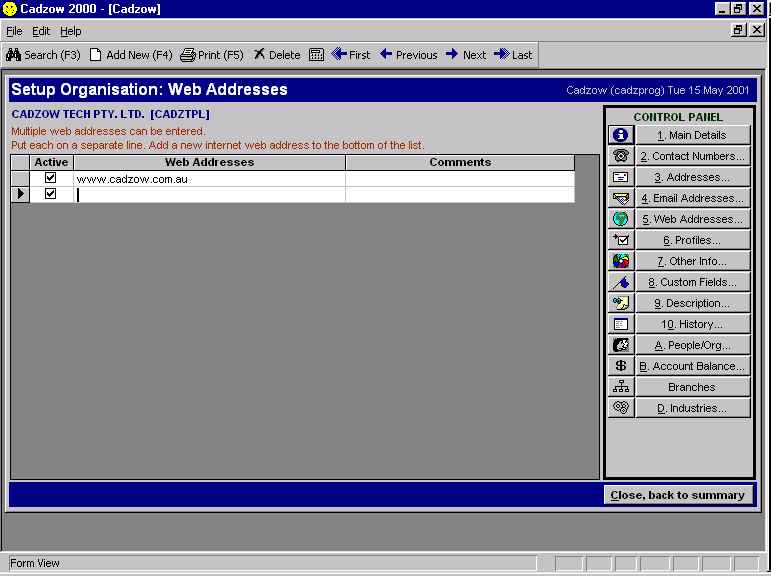Click the Form View status bar text
This screenshot has width=771, height=576.
click(x=35, y=563)
